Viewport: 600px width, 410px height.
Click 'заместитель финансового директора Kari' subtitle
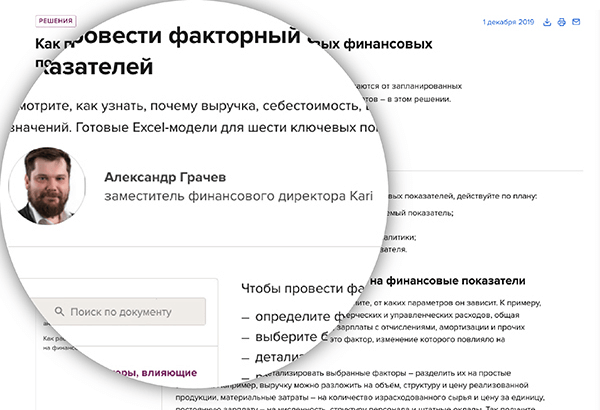[x=238, y=196]
